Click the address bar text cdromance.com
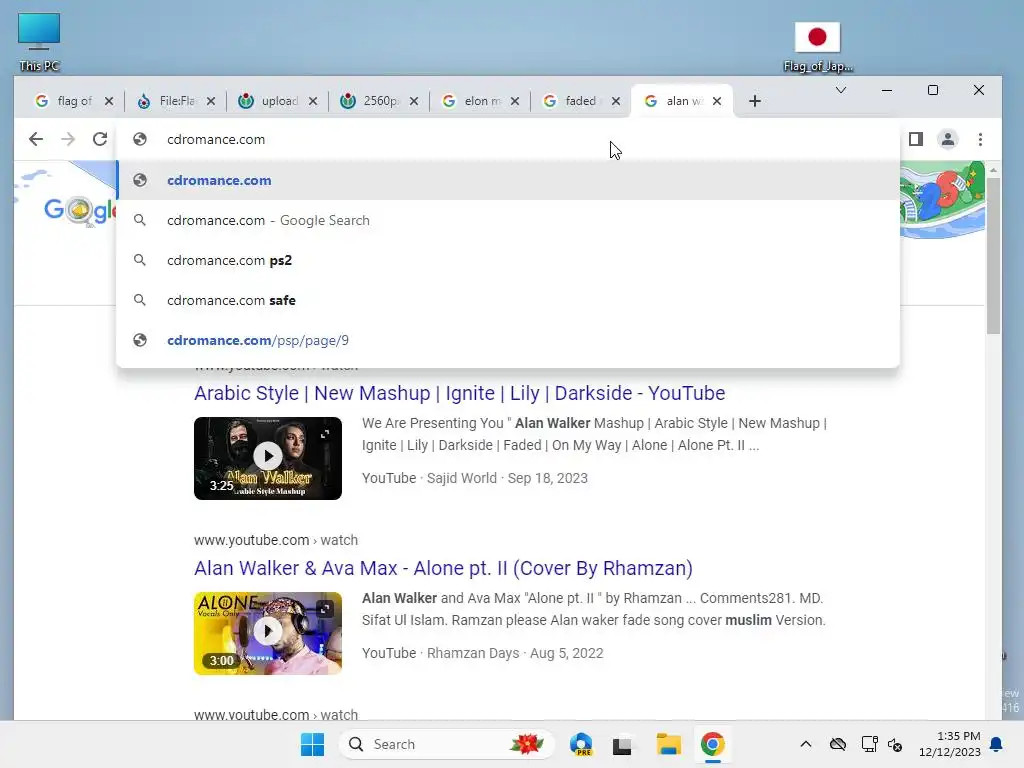Image resolution: width=1024 pixels, height=768 pixels. click(x=216, y=139)
